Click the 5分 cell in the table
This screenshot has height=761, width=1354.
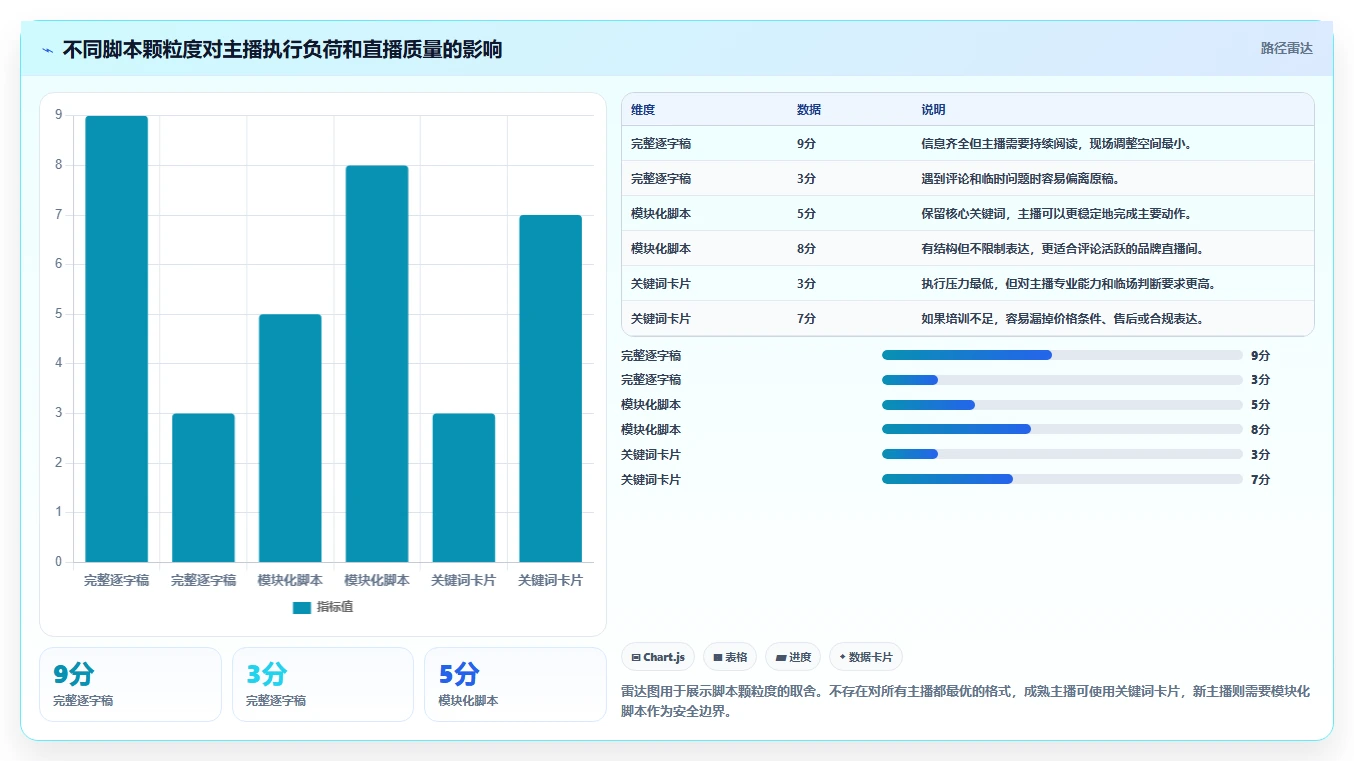806,214
